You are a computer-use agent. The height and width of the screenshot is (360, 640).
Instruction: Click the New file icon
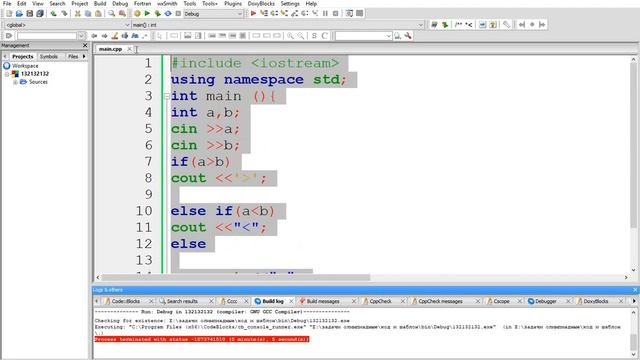(x=9, y=13)
